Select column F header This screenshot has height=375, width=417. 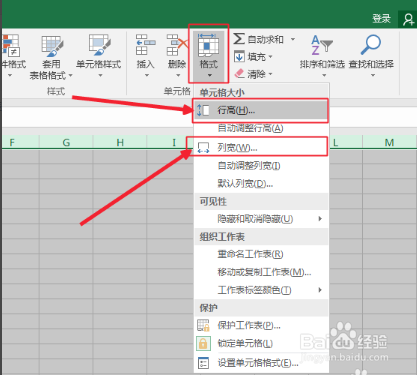tap(20, 143)
